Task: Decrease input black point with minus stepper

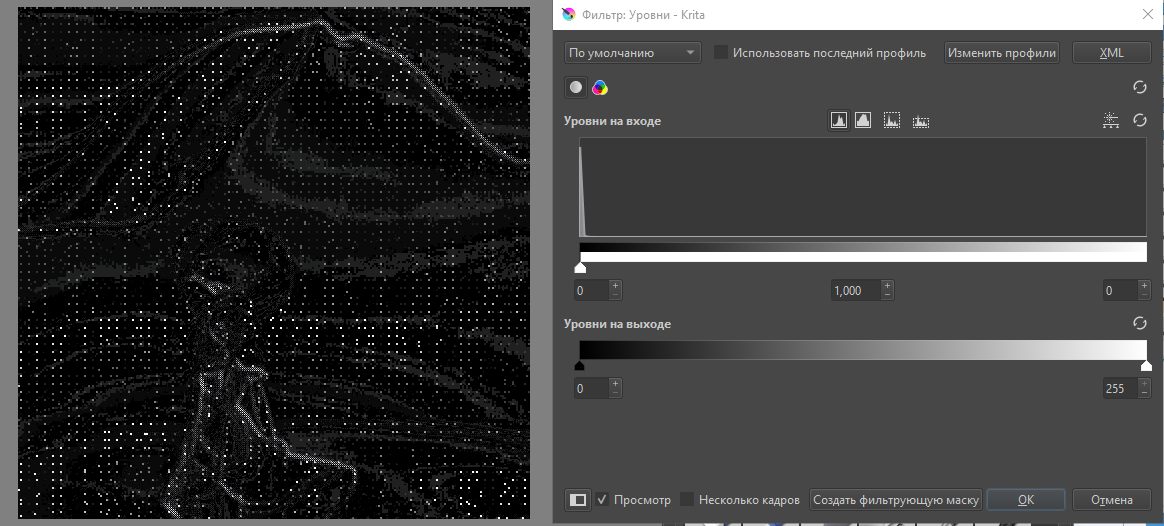Action: point(615,295)
